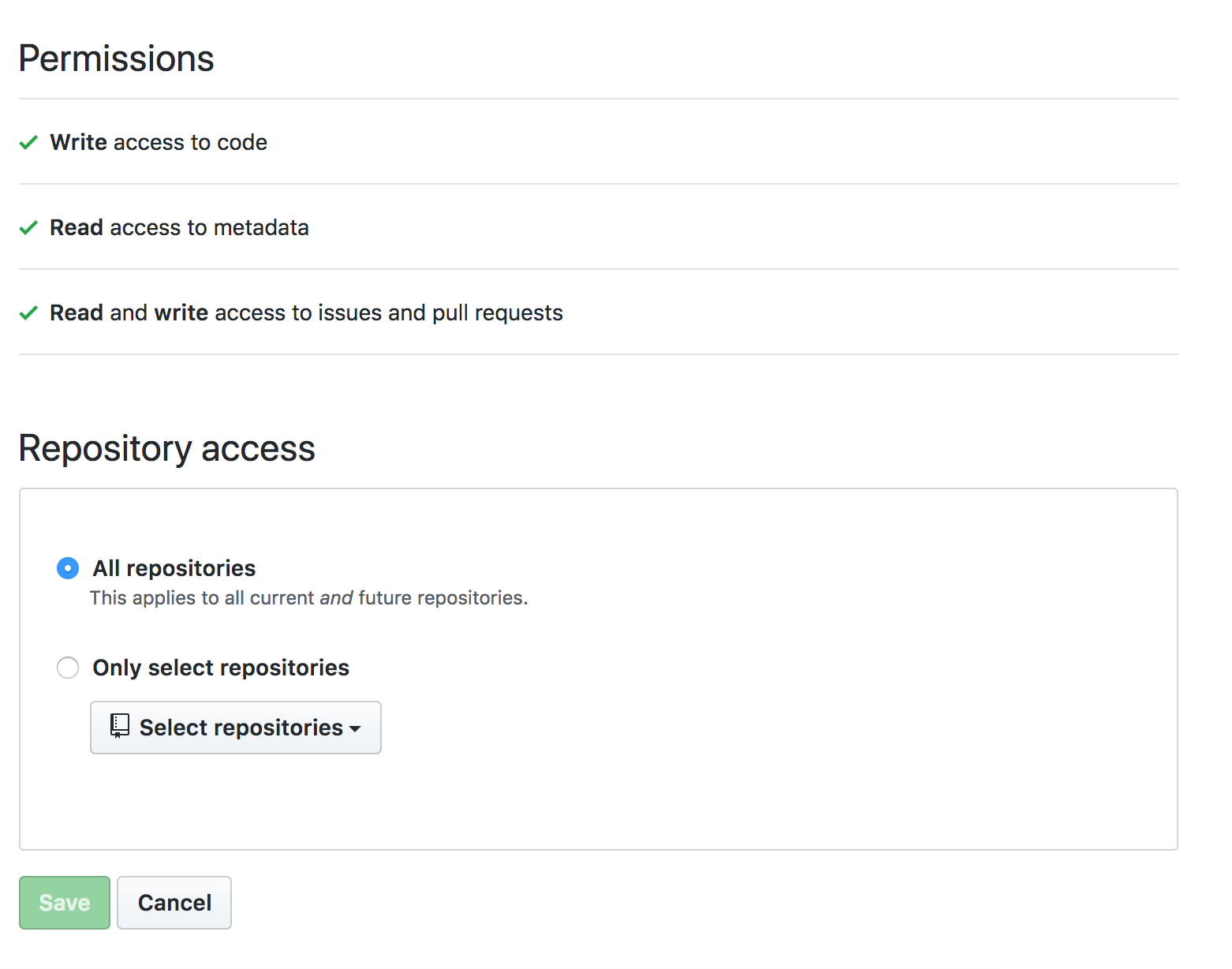The width and height of the screenshot is (1232, 969).
Task: Click the check next to issues and pull requests permission
Action: coord(28,312)
